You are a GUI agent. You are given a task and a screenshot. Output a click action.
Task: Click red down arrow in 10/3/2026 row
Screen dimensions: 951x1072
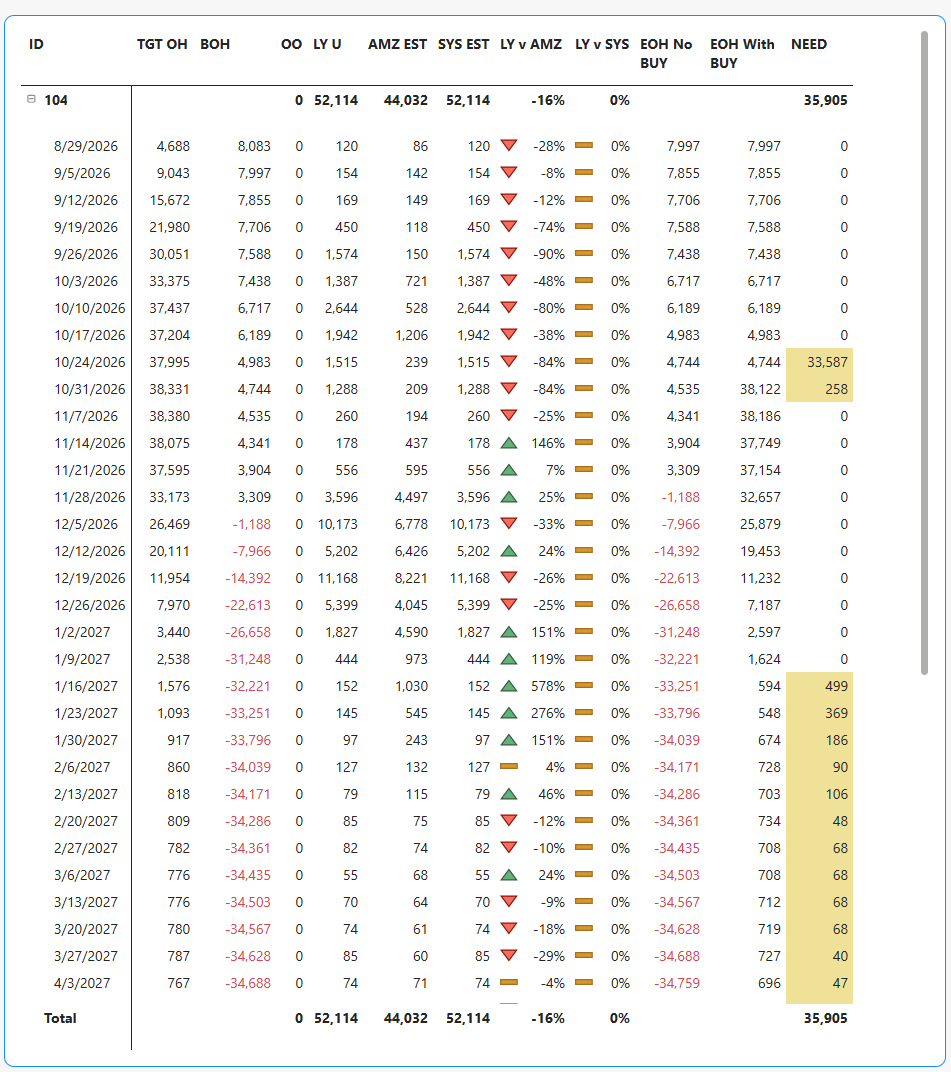pyautogui.click(x=509, y=280)
